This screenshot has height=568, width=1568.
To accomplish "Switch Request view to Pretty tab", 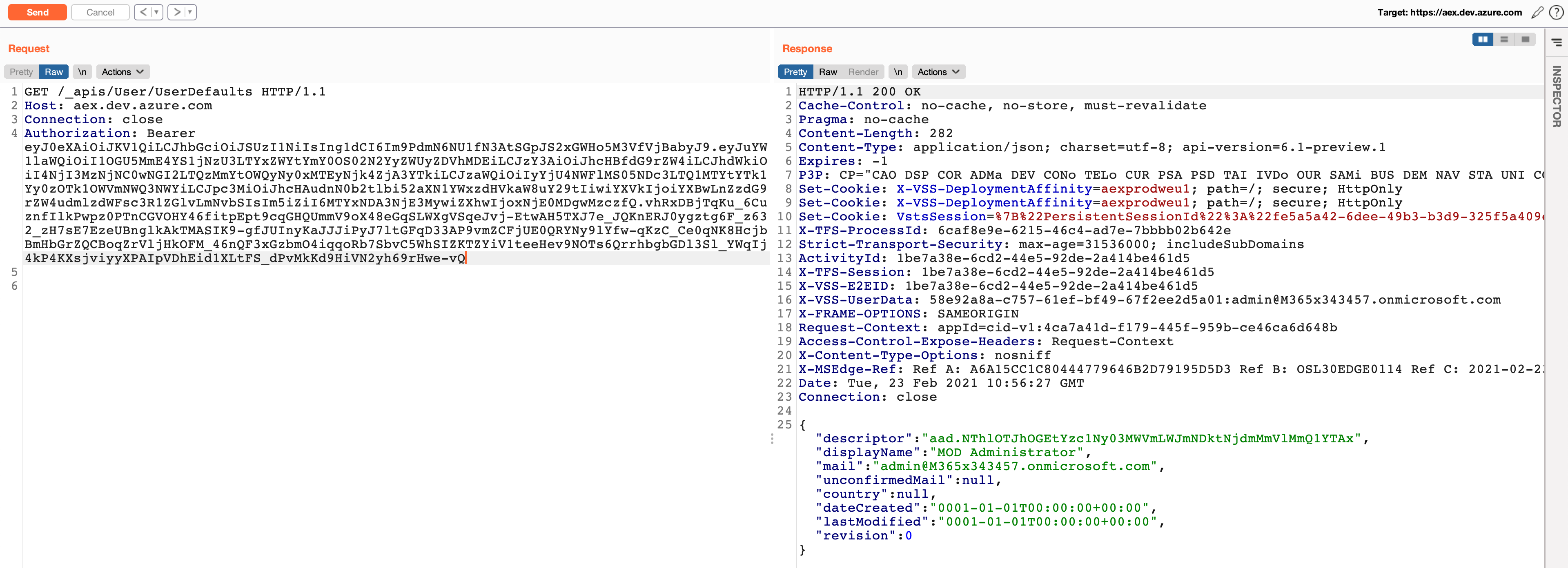I will click(x=21, y=72).
